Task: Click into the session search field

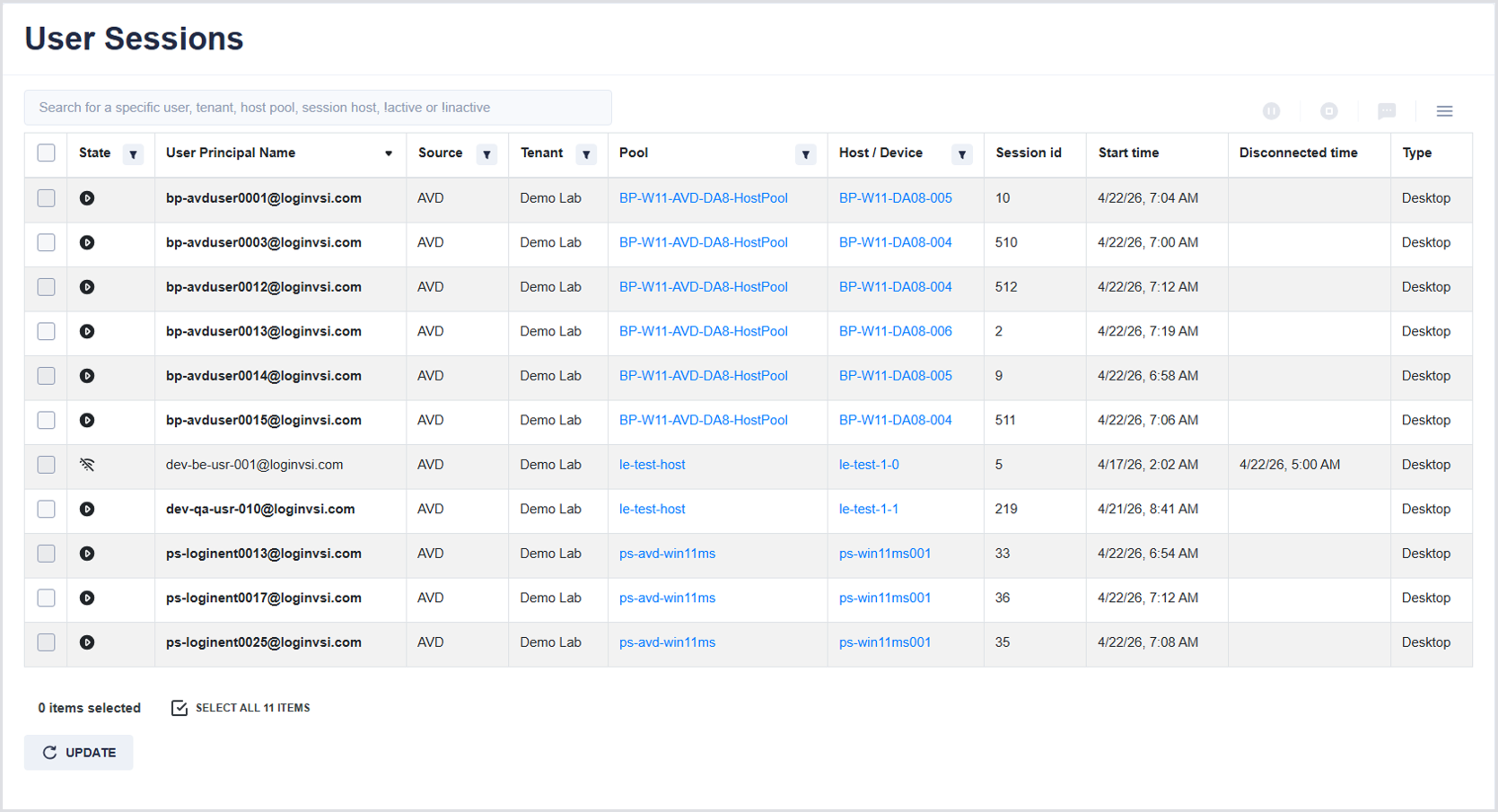Action: [x=318, y=108]
